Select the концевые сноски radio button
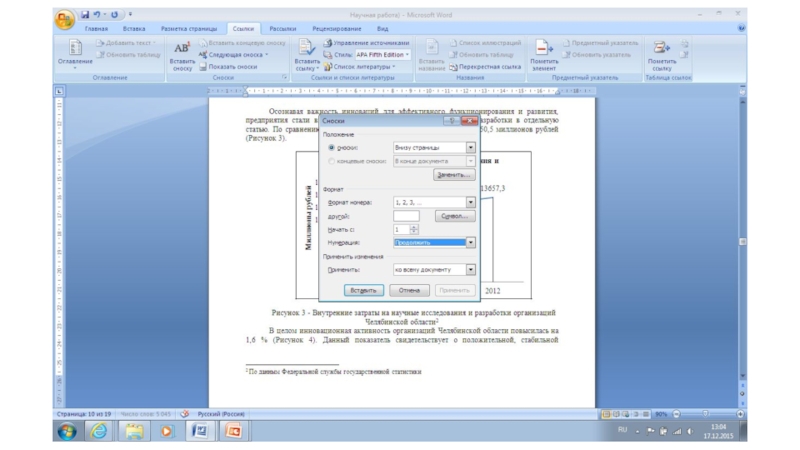800x450 pixels. coord(332,161)
